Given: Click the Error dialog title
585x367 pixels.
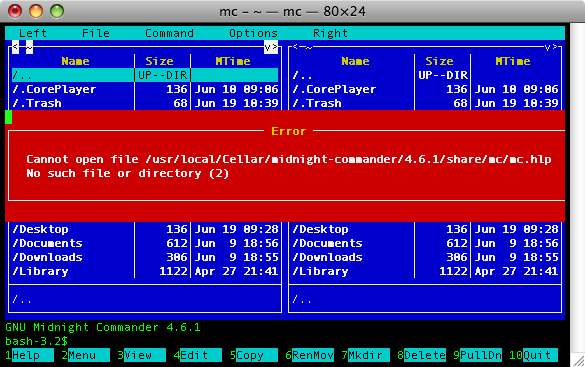Looking at the screenshot, I should [x=288, y=131].
